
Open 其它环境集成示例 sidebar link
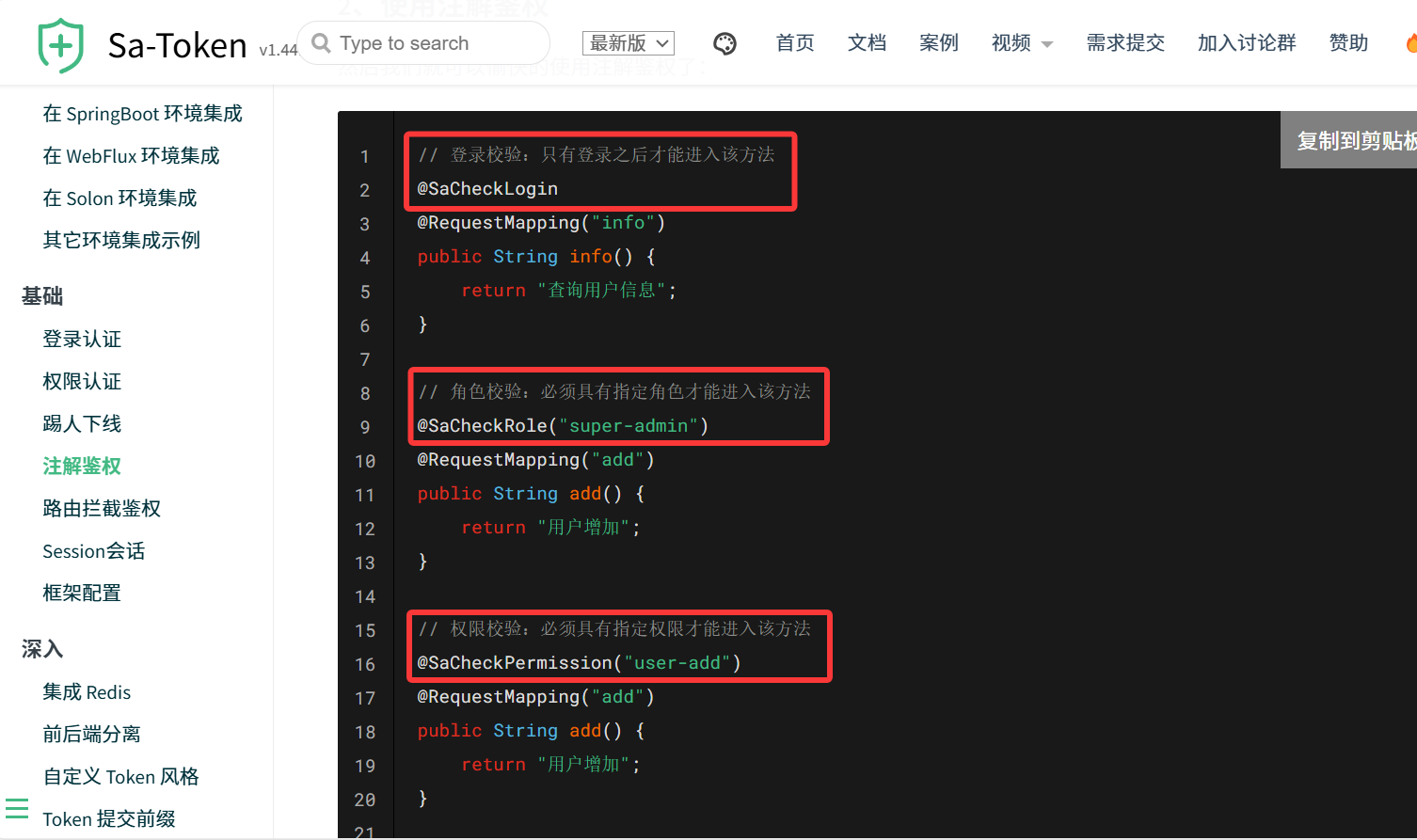pos(121,241)
